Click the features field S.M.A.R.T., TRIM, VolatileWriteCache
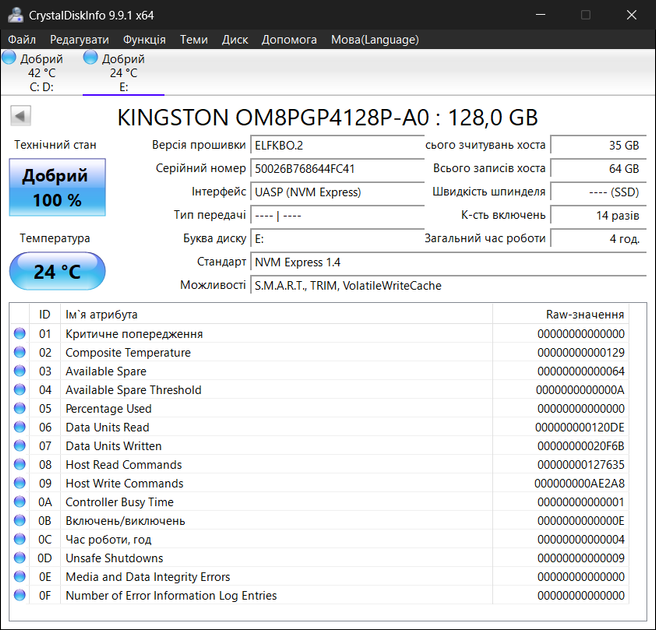656x630 pixels. point(448,286)
